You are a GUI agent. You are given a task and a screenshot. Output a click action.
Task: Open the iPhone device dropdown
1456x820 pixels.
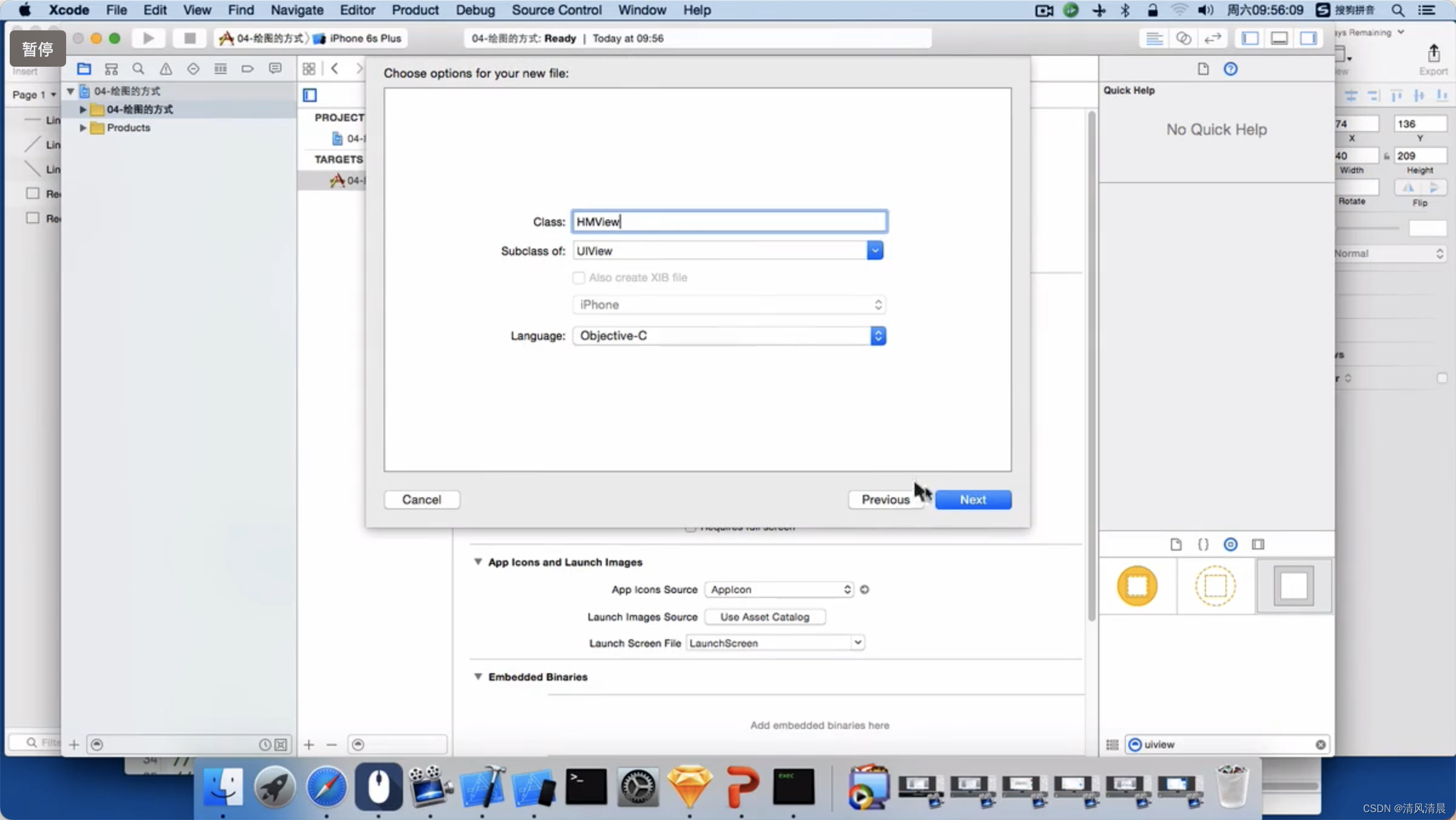727,305
